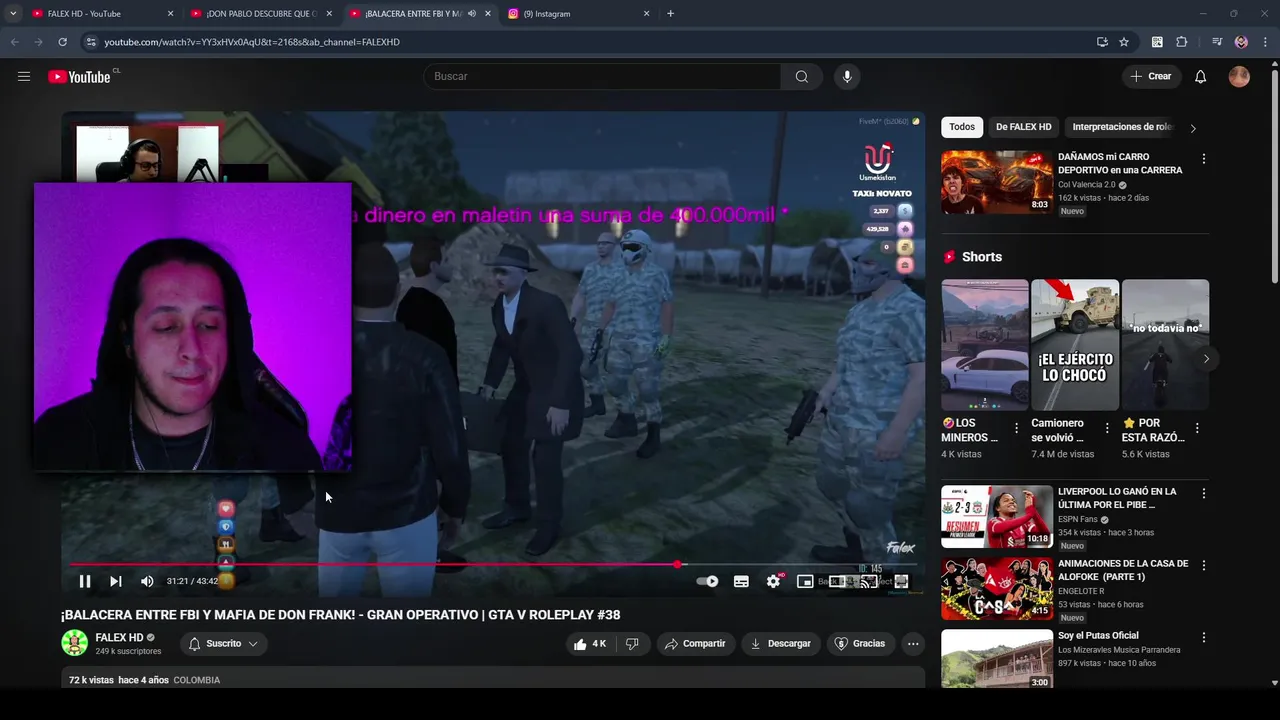The image size is (1280, 720).
Task: Share the video with Compartir
Action: [x=695, y=644]
